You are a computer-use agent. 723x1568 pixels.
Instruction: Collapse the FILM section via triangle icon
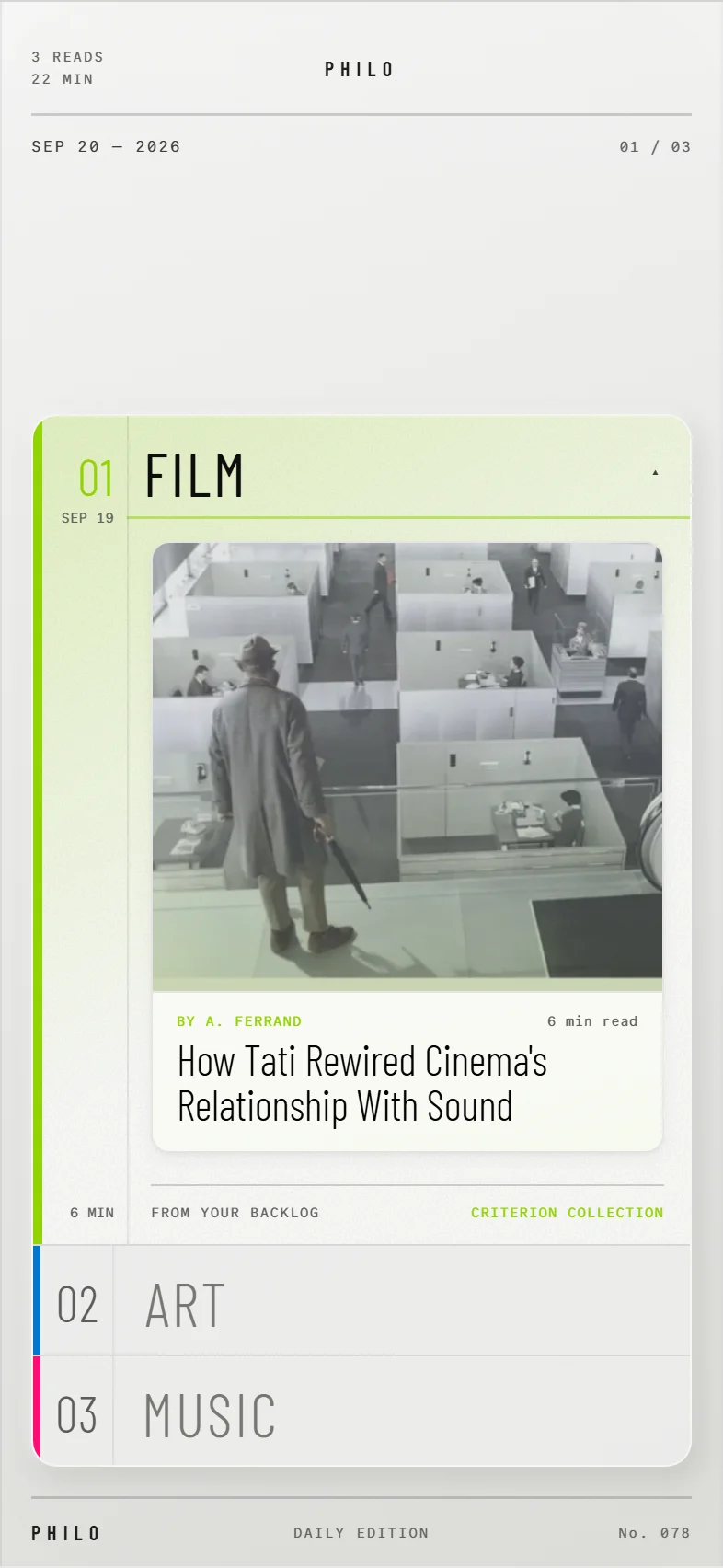point(655,473)
